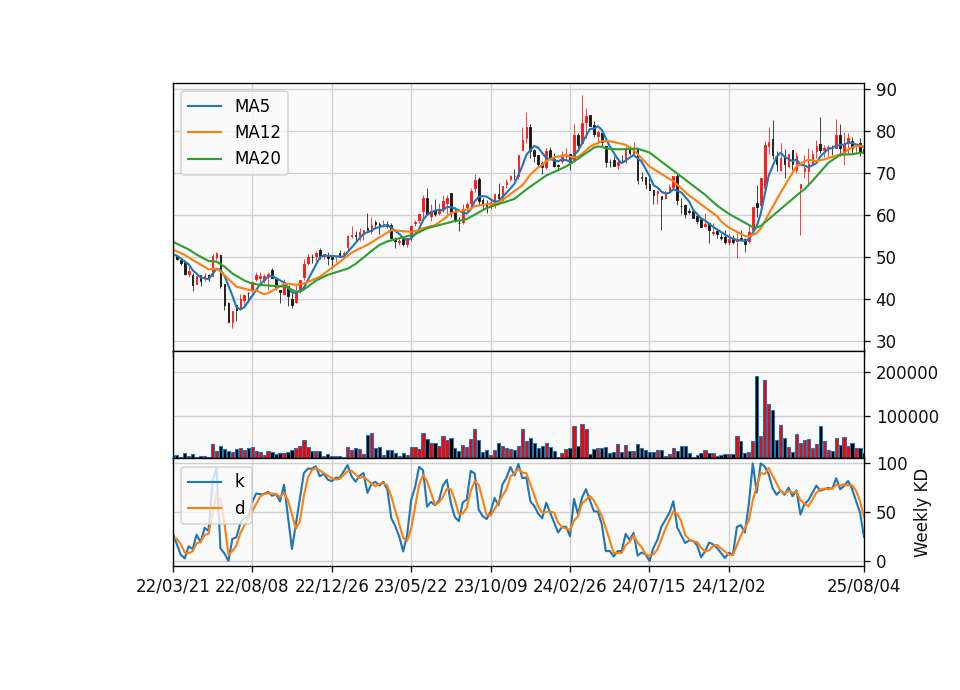This screenshot has height=690, width=960.
Task: Click the 24/12/02 date label
Action: [x=729, y=586]
